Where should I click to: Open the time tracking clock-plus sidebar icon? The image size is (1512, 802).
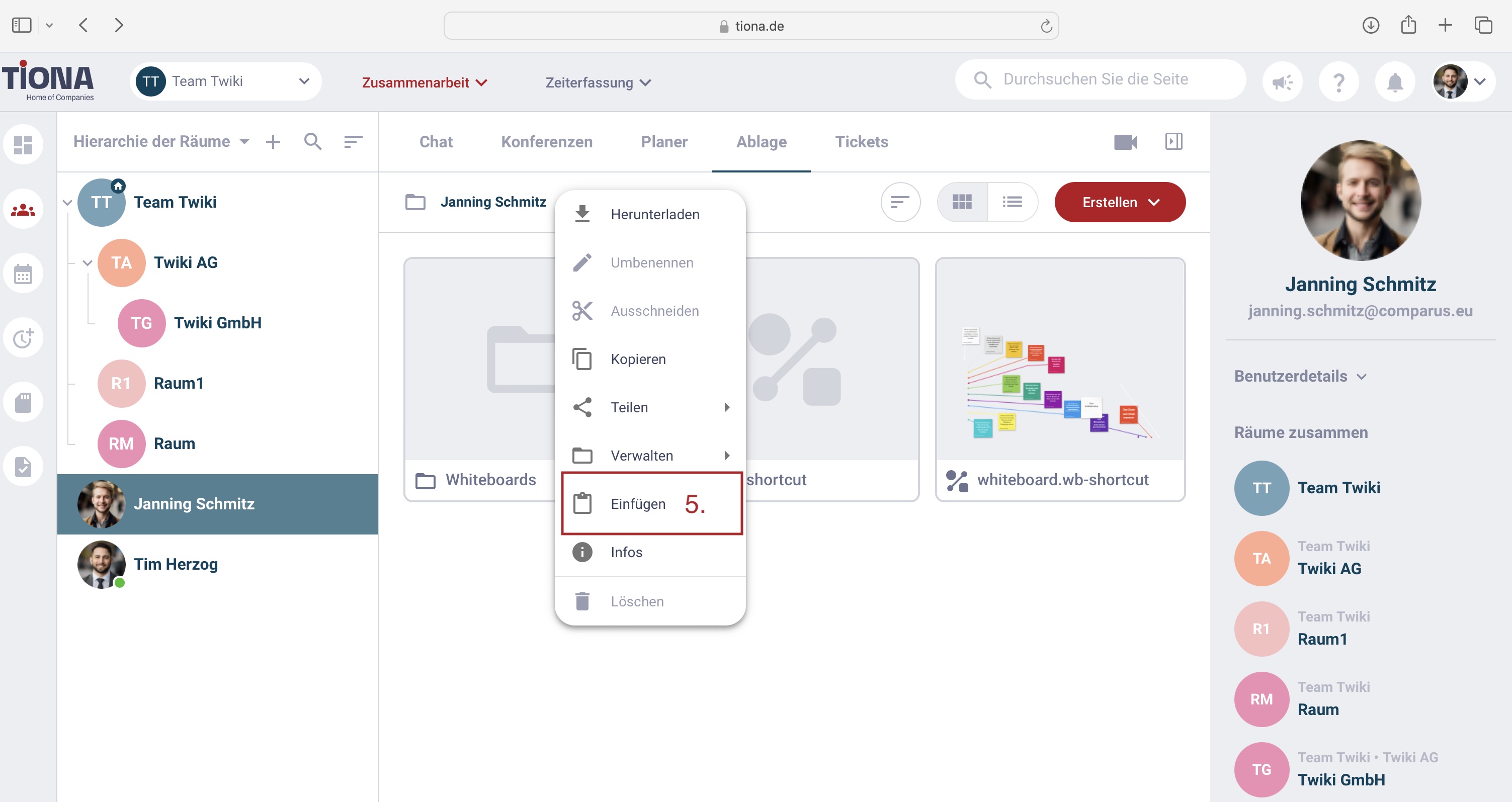23,338
